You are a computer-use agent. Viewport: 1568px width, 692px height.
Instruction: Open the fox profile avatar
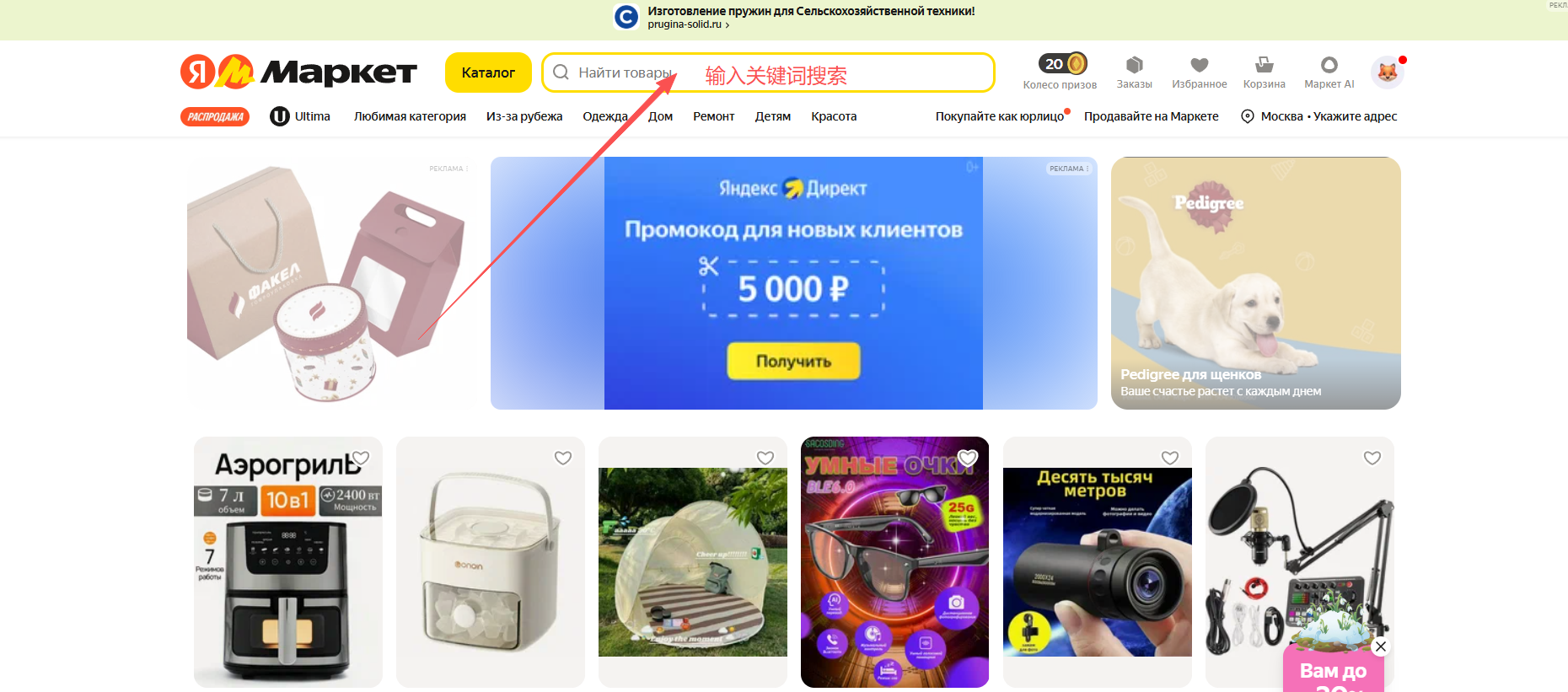tap(1387, 72)
